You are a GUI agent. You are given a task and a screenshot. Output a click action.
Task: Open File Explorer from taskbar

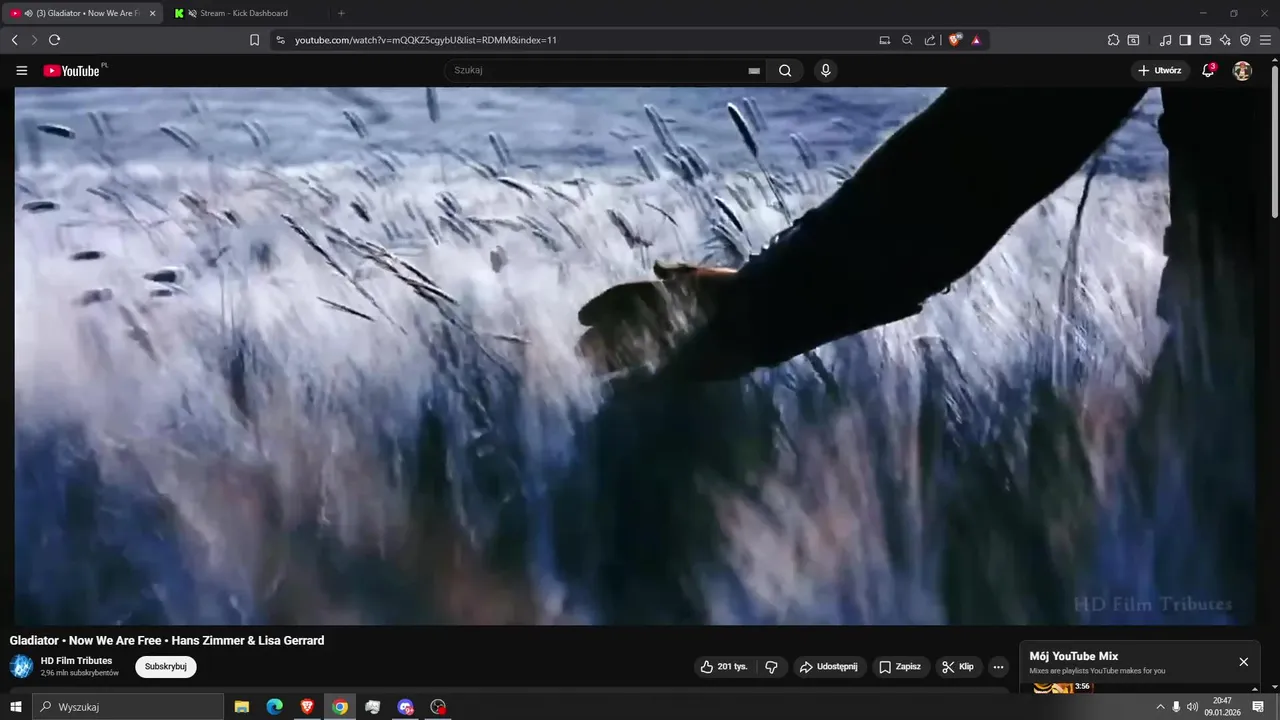coord(242,707)
